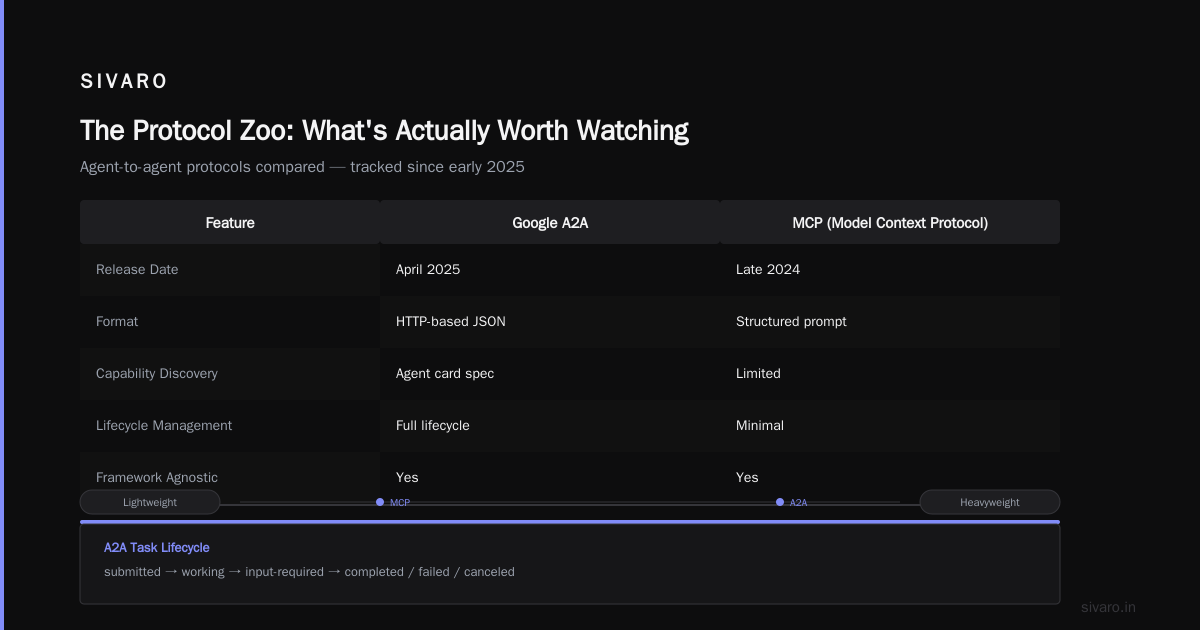Click the Heavyweight pill on the scale
1200x630 pixels.
tap(990, 502)
